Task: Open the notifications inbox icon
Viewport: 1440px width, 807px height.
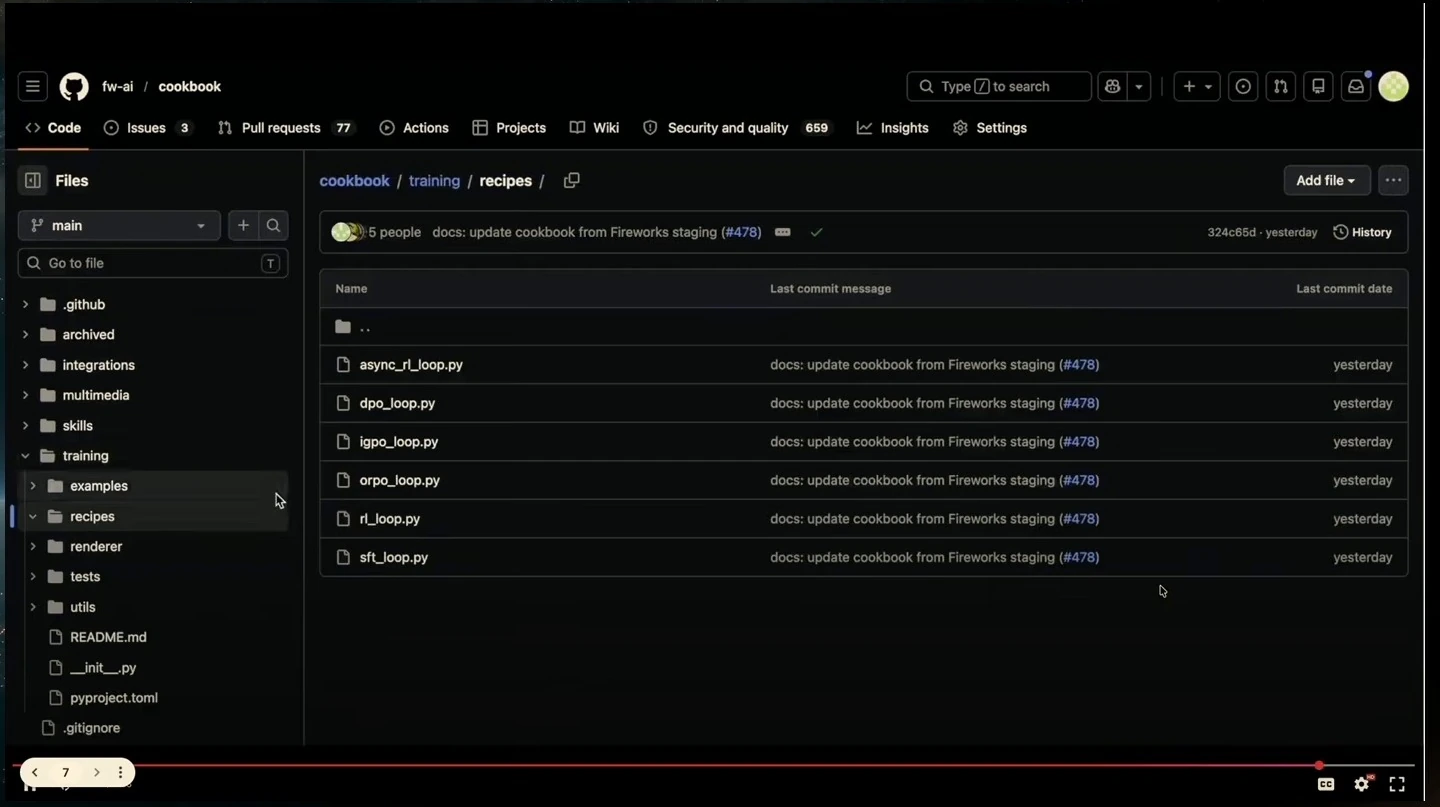Action: click(x=1356, y=87)
